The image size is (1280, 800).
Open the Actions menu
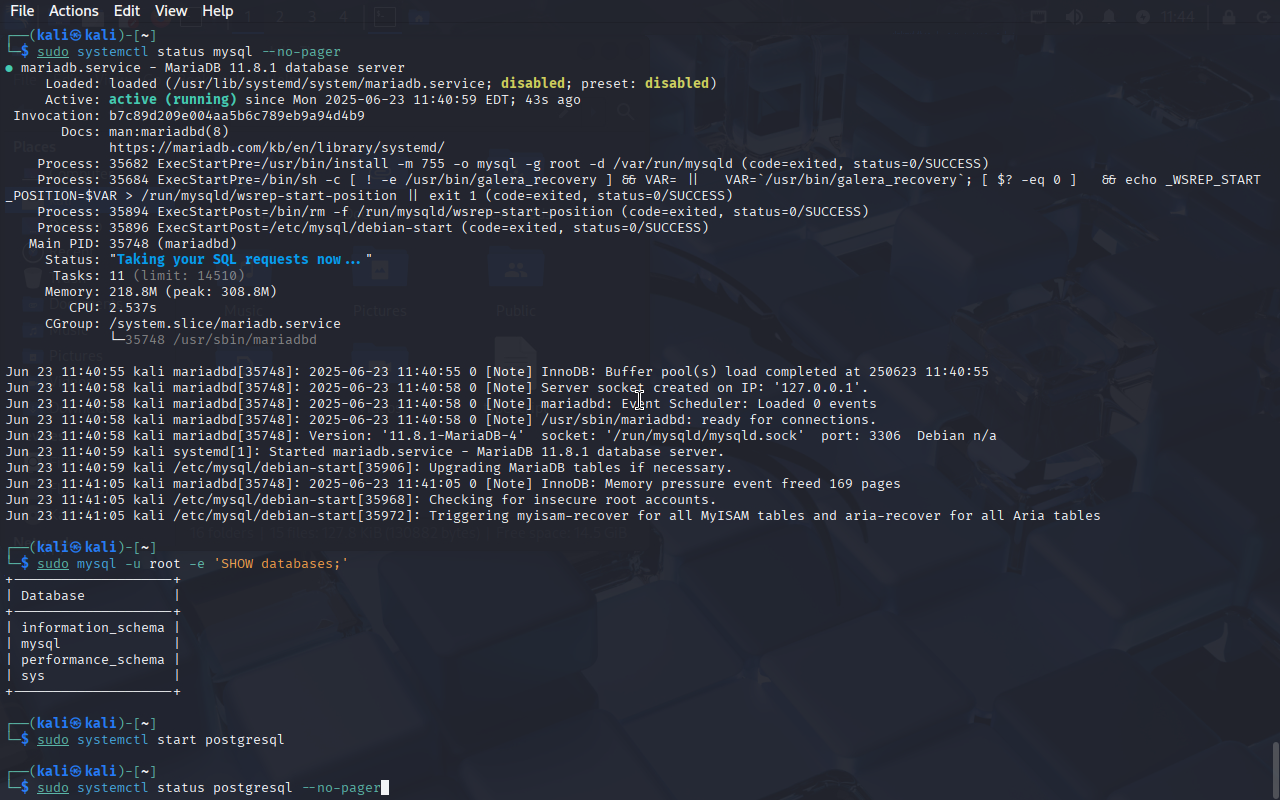pos(74,11)
